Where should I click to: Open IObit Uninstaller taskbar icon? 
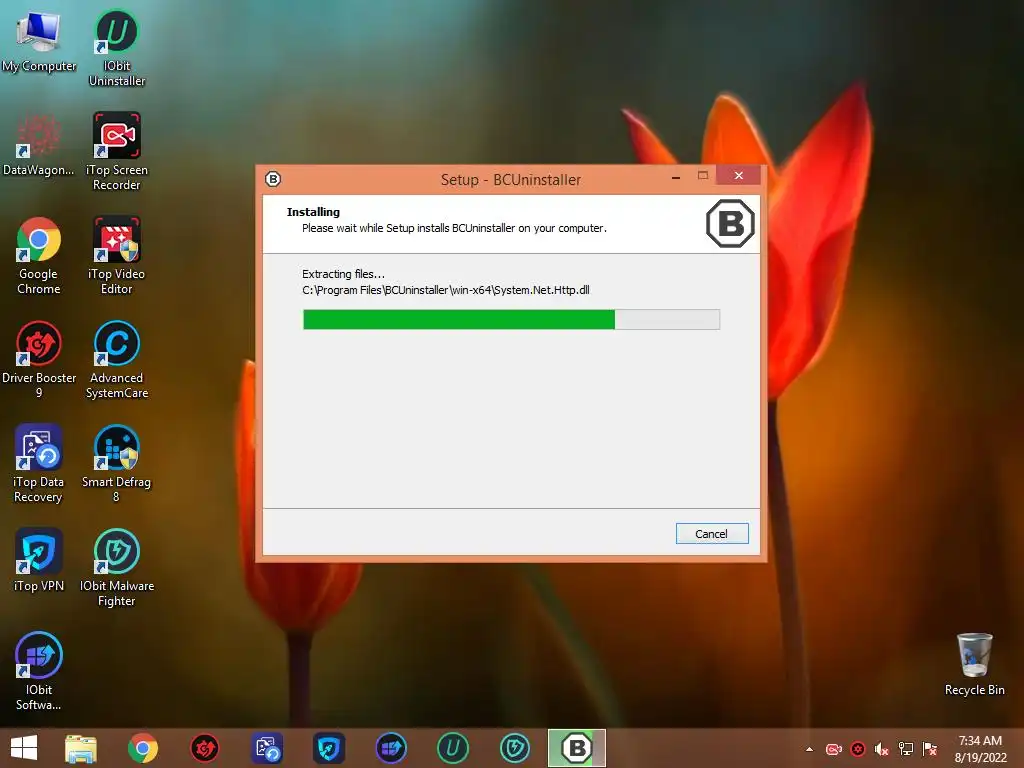tap(453, 748)
